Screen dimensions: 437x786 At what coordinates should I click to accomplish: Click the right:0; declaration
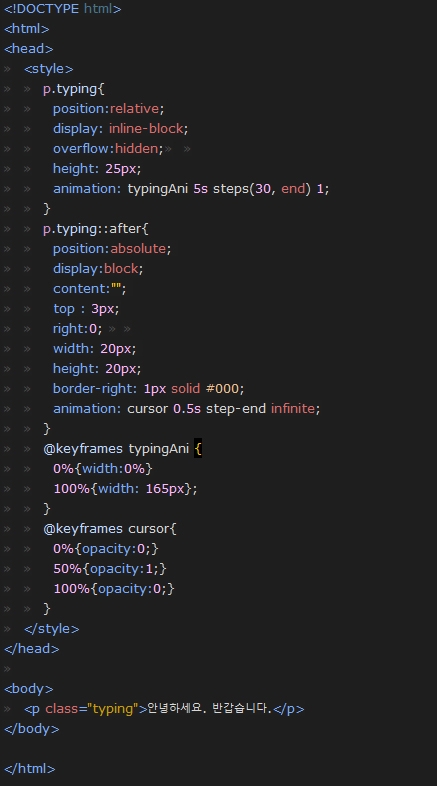coord(78,329)
